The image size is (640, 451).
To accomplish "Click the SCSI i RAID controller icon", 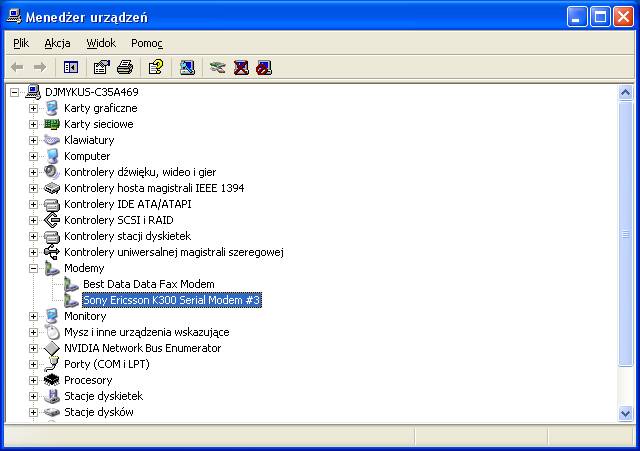I will (x=52, y=220).
